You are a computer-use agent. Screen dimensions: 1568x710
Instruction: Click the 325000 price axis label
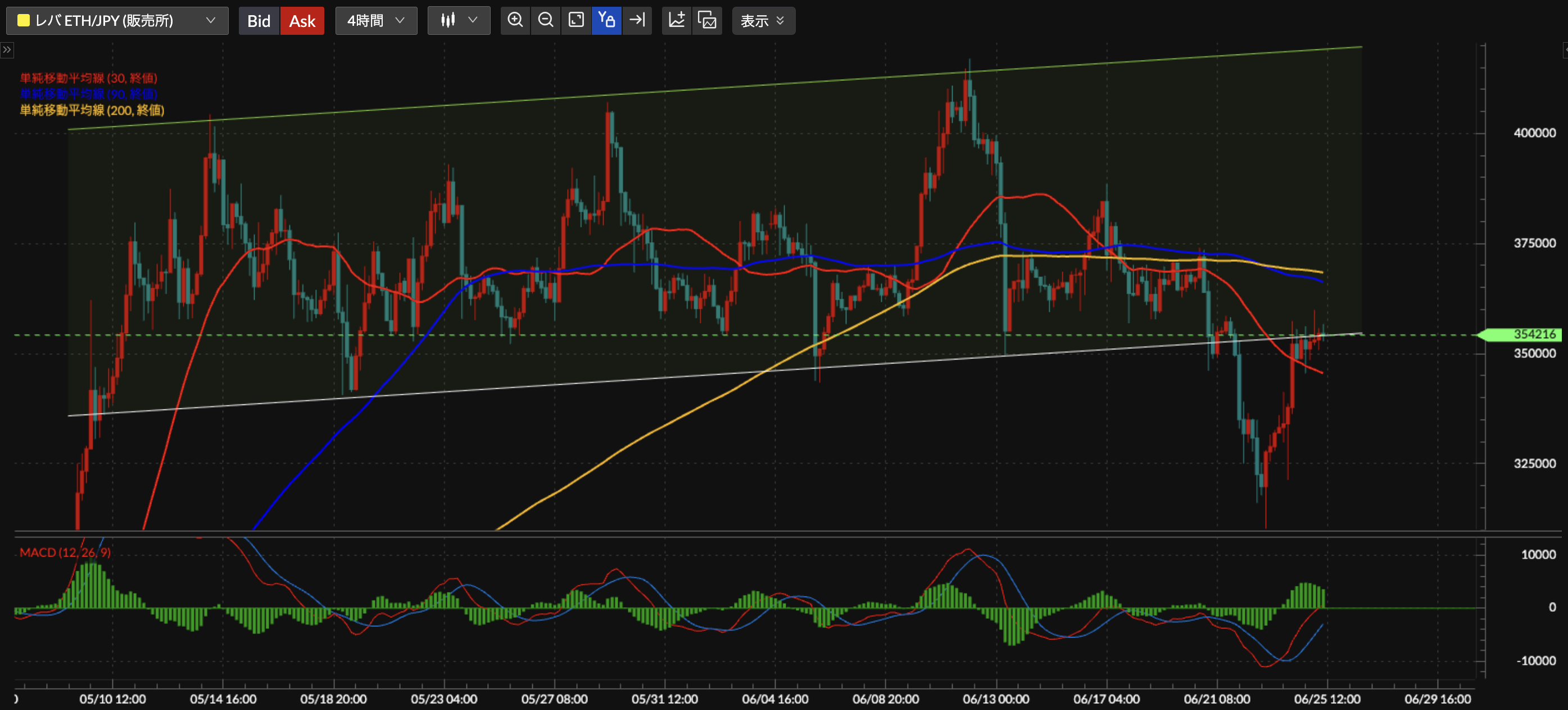(x=1534, y=463)
